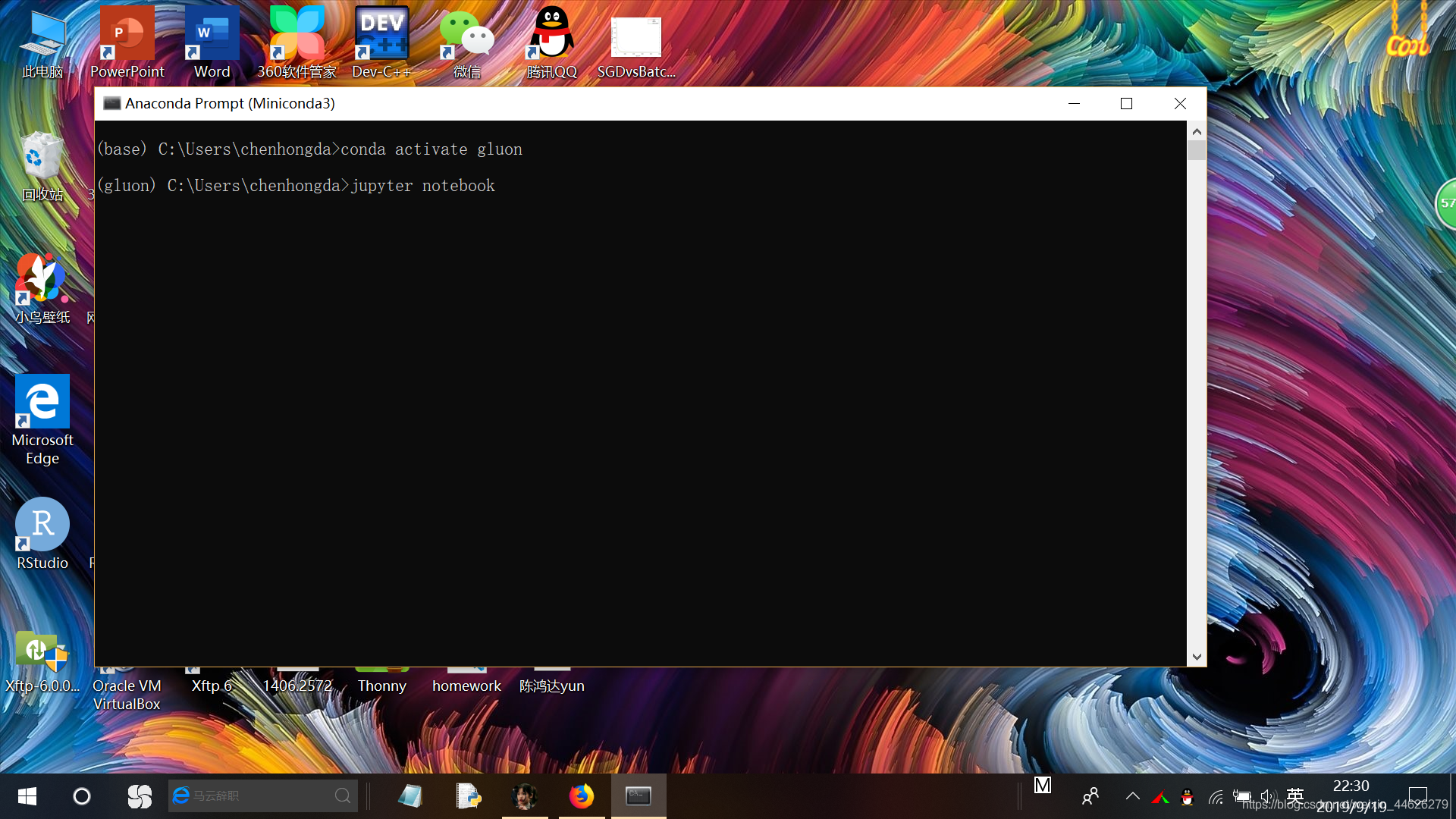This screenshot has height=819, width=1456.
Task: Close the Anaconda Prompt window
Action: 1180,103
